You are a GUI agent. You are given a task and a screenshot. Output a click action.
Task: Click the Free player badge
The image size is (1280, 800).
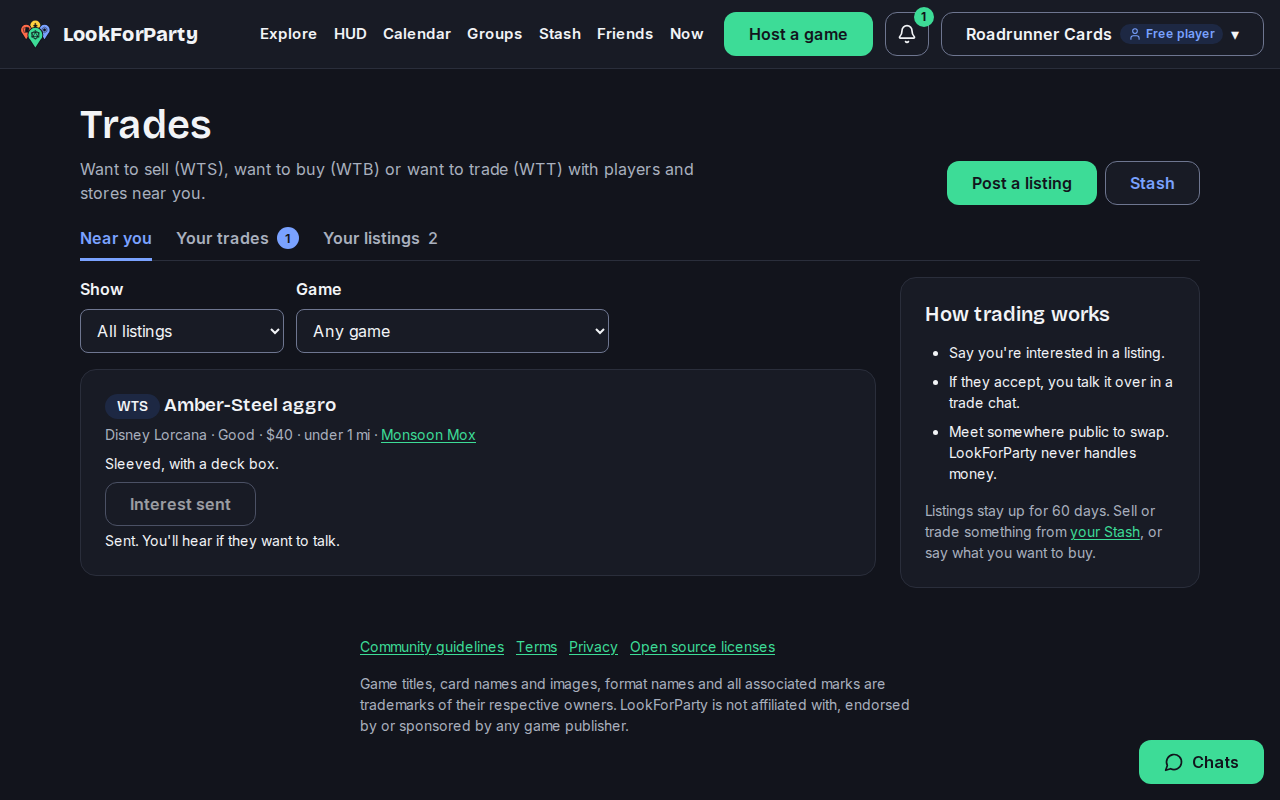click(x=1171, y=34)
